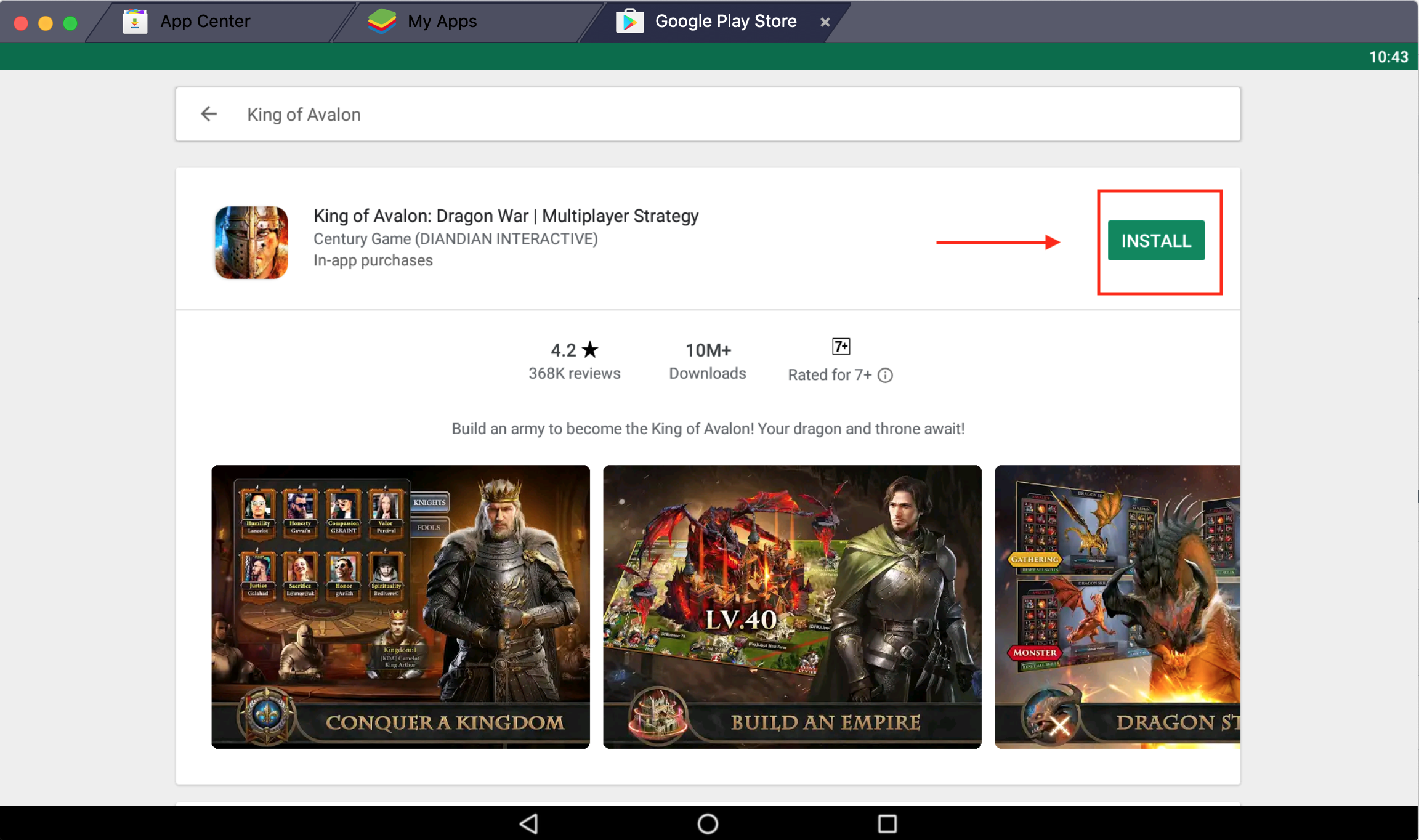Click the 10:43 clock in status bar
1419x840 pixels.
coord(1388,57)
